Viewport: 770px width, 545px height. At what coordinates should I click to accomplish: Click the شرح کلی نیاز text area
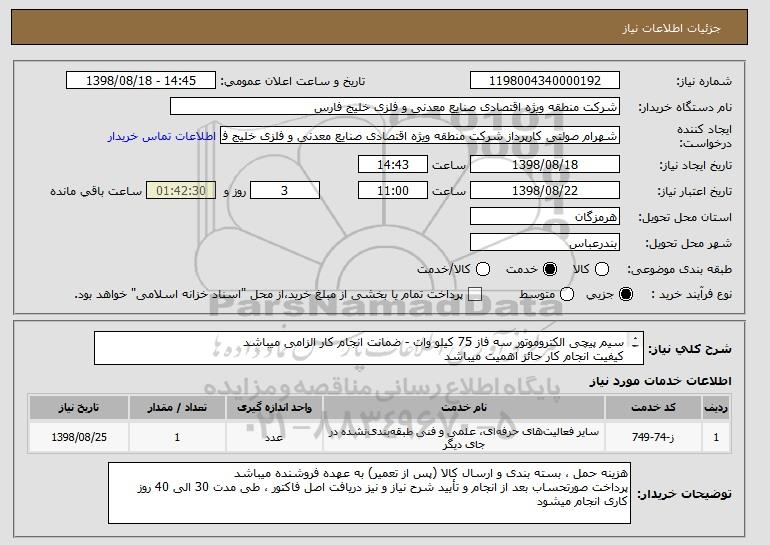pyautogui.click(x=369, y=349)
